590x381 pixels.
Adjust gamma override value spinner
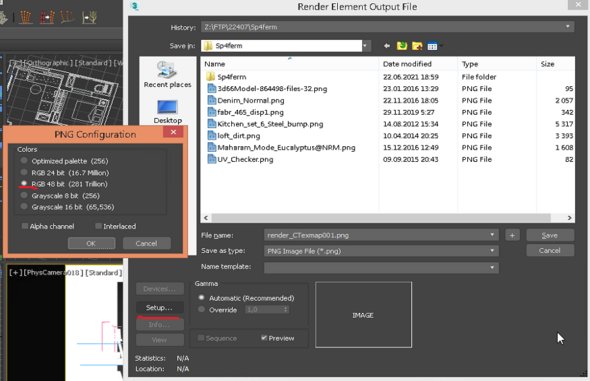286,309
